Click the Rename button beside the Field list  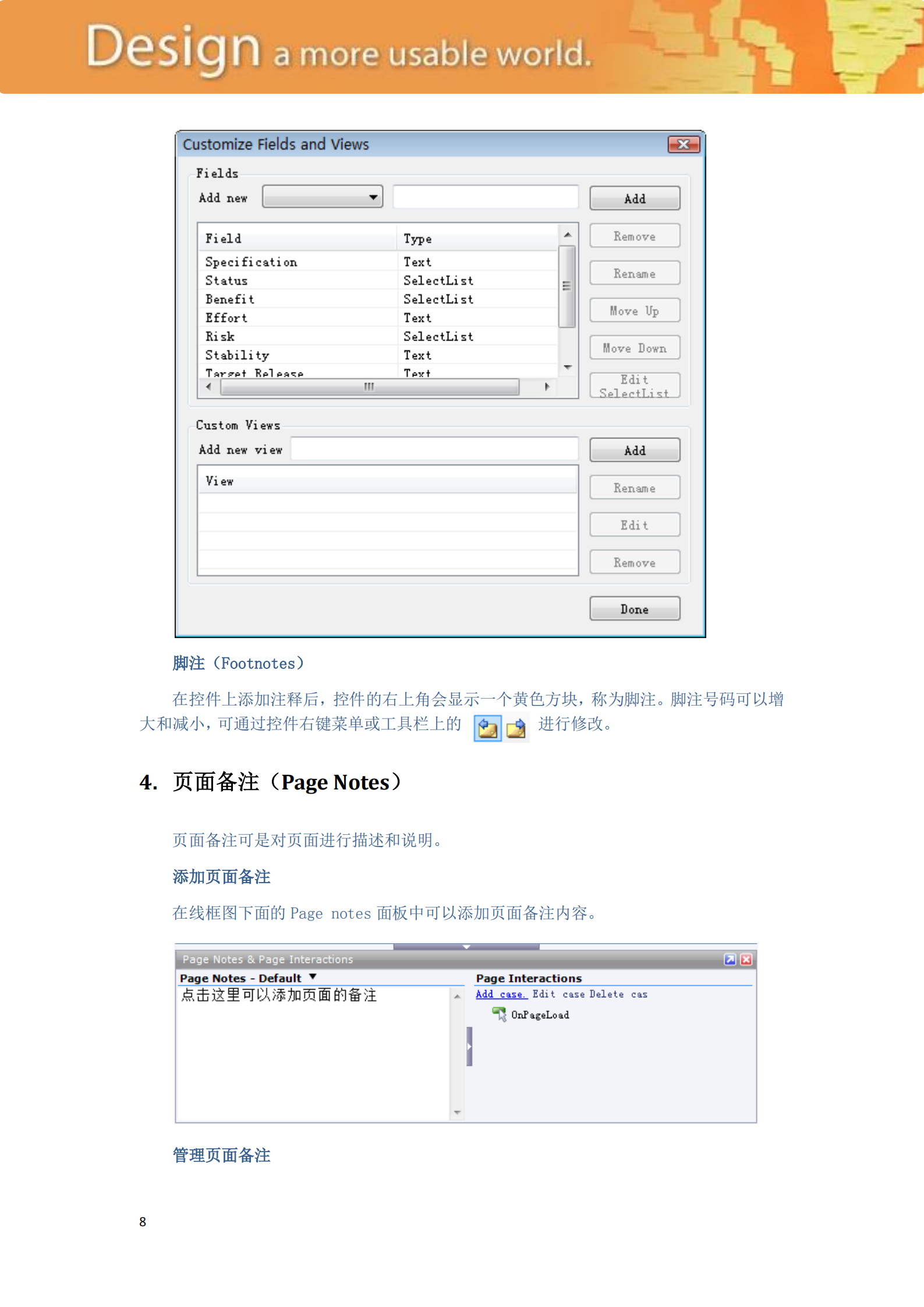point(635,274)
